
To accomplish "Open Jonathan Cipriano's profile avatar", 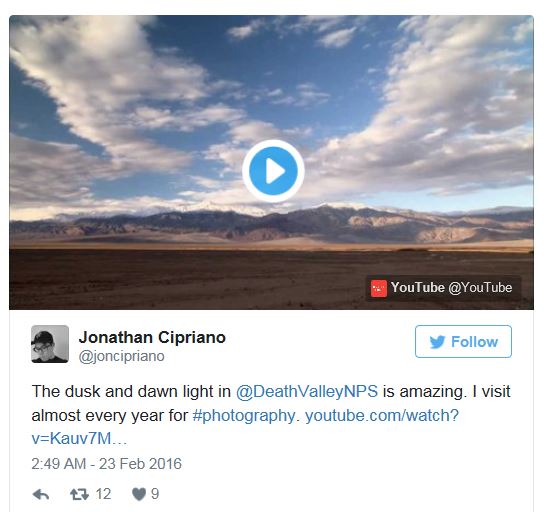I will (x=50, y=344).
